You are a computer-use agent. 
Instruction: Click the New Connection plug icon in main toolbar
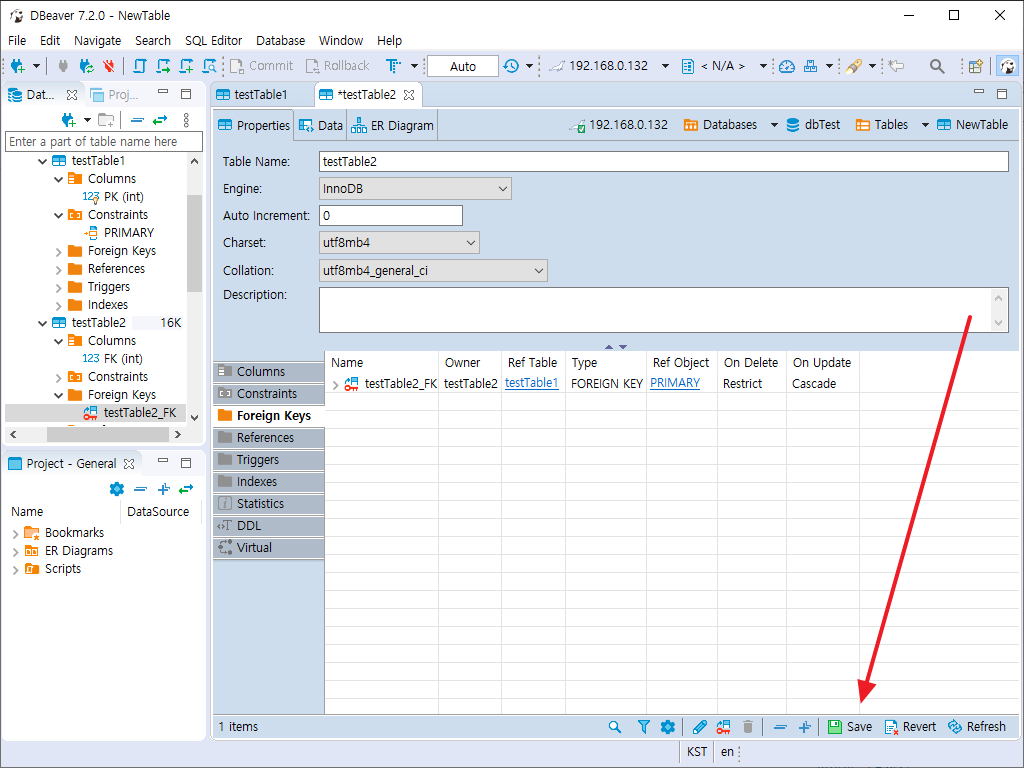(18, 66)
